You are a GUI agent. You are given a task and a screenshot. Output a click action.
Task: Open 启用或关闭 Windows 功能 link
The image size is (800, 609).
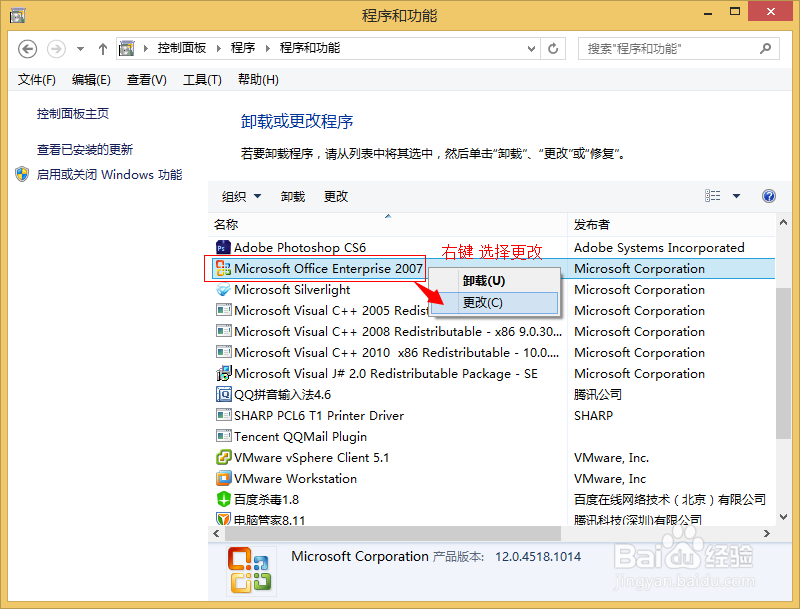pyautogui.click(x=109, y=174)
